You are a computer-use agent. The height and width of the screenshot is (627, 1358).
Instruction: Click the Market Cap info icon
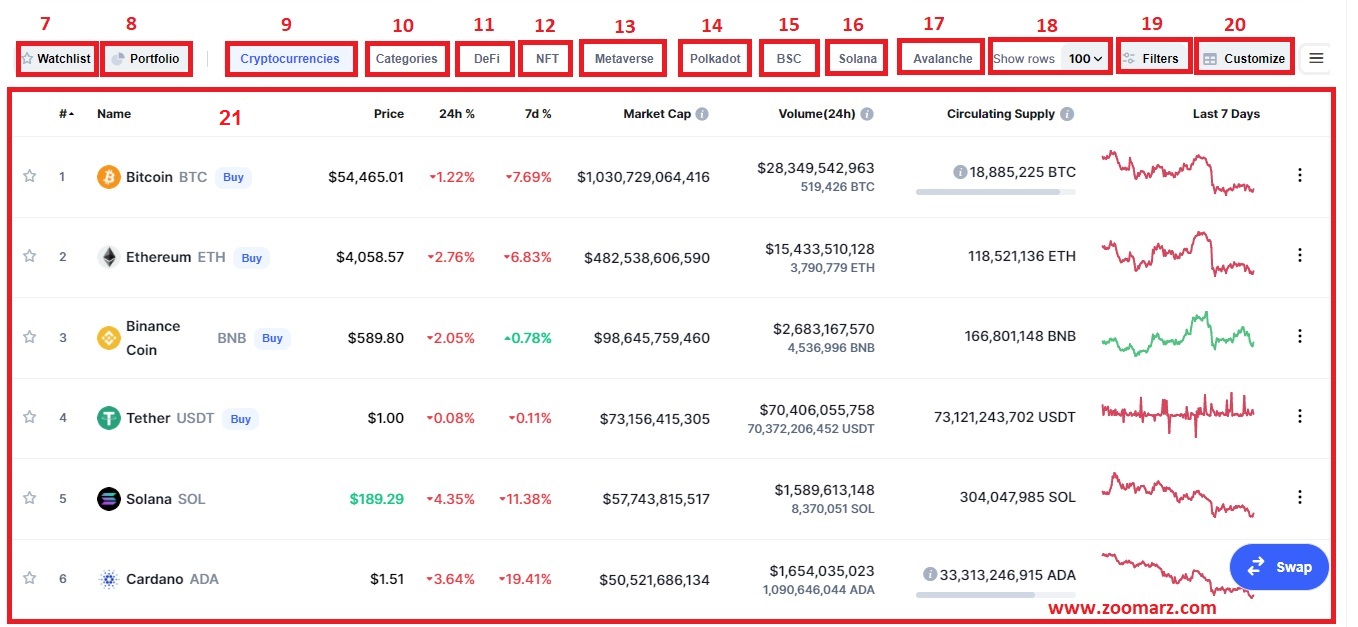tap(702, 114)
